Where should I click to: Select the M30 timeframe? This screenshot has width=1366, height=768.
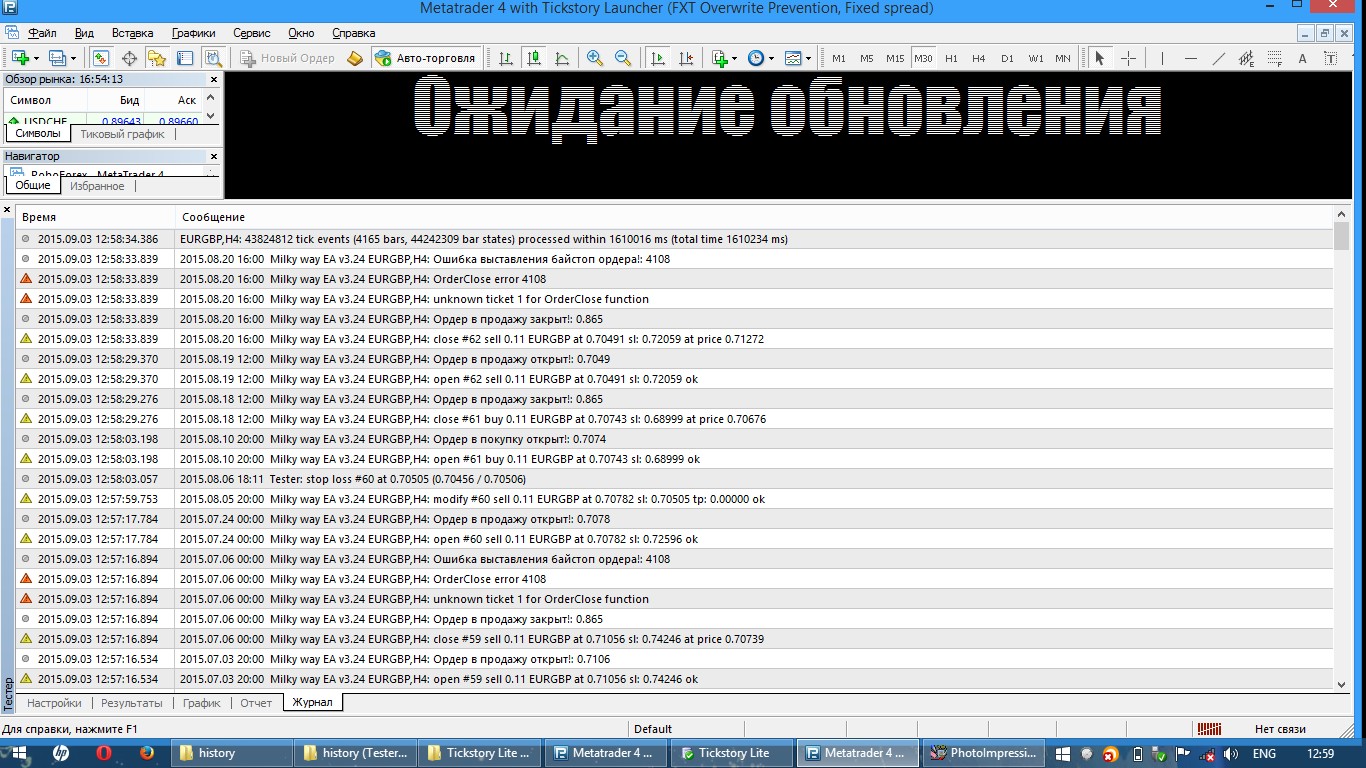tap(923, 58)
